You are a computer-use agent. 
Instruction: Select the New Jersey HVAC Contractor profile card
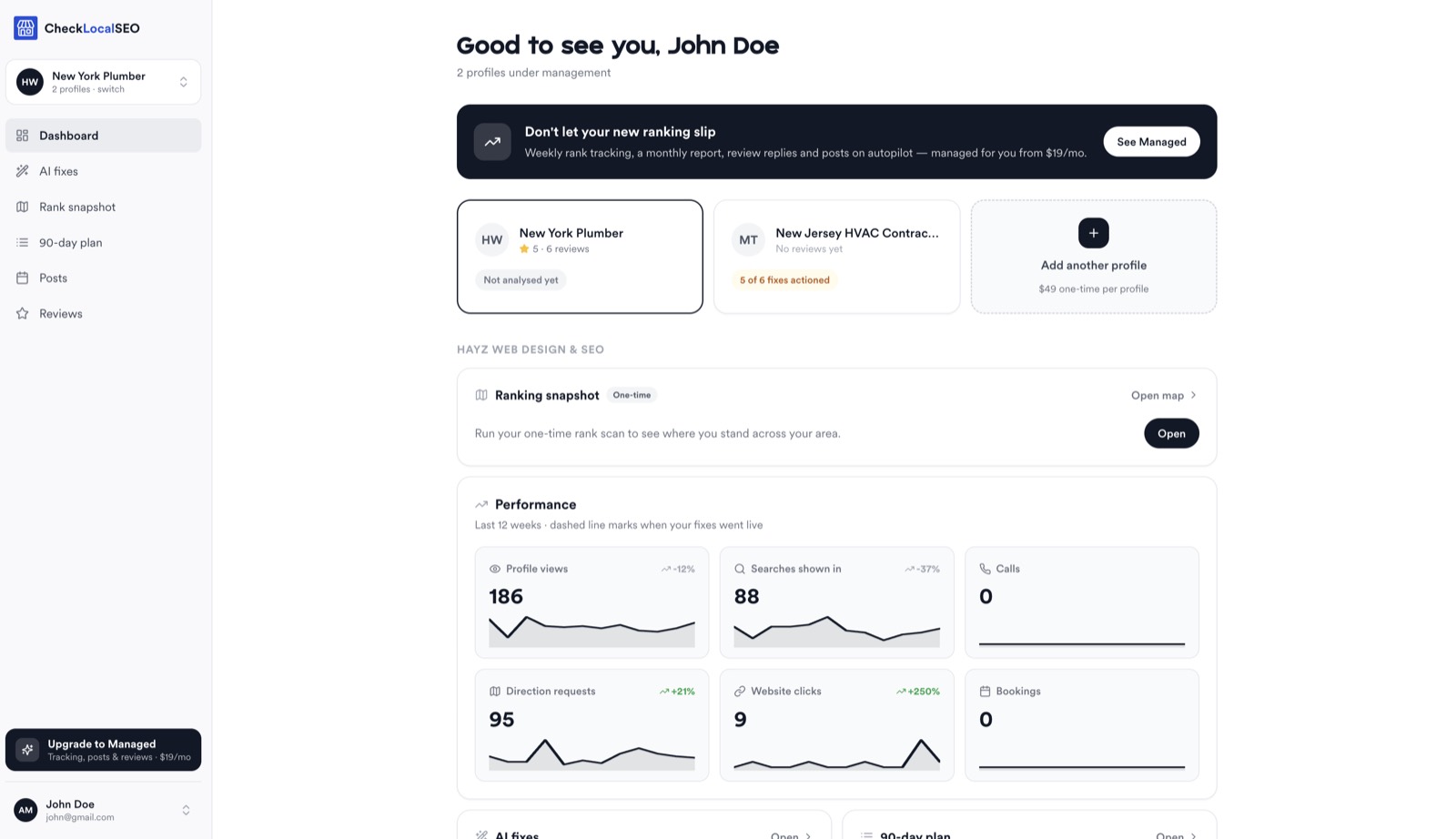pyautogui.click(x=836, y=257)
